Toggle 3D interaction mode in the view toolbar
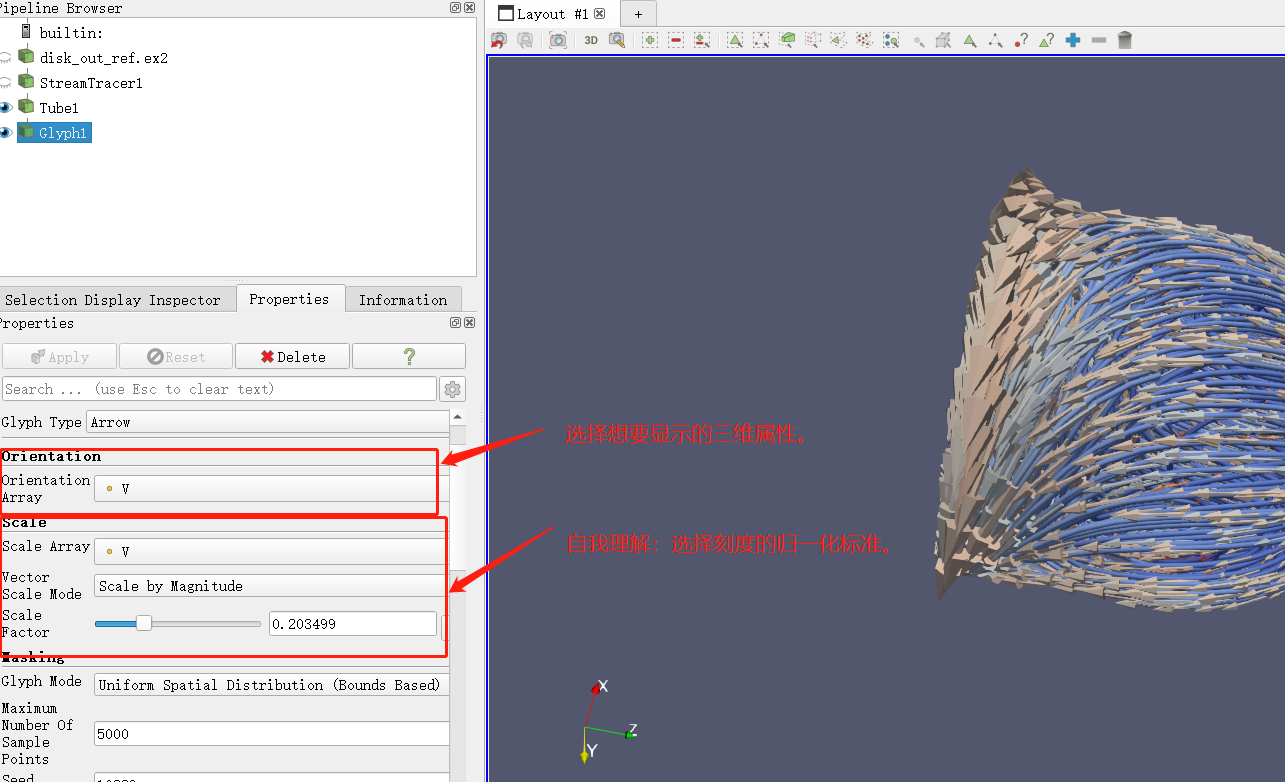The height and width of the screenshot is (782, 1285). click(x=590, y=39)
